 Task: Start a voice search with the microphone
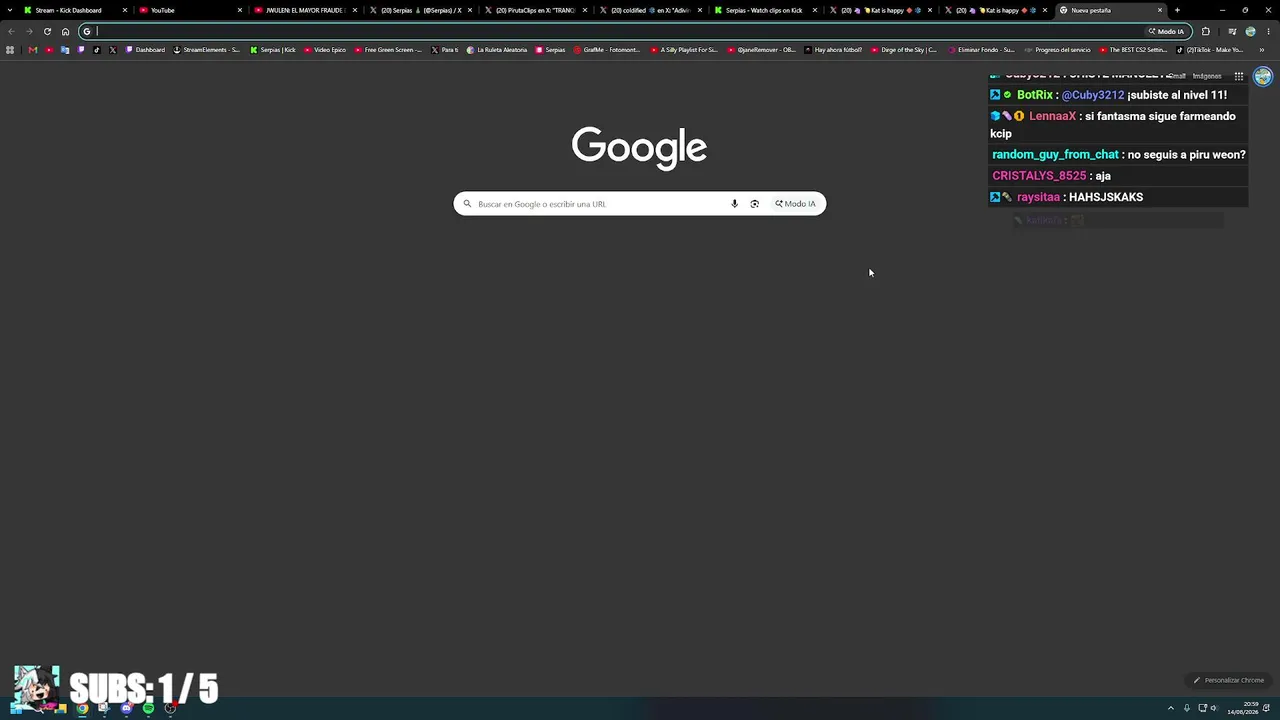(x=734, y=204)
